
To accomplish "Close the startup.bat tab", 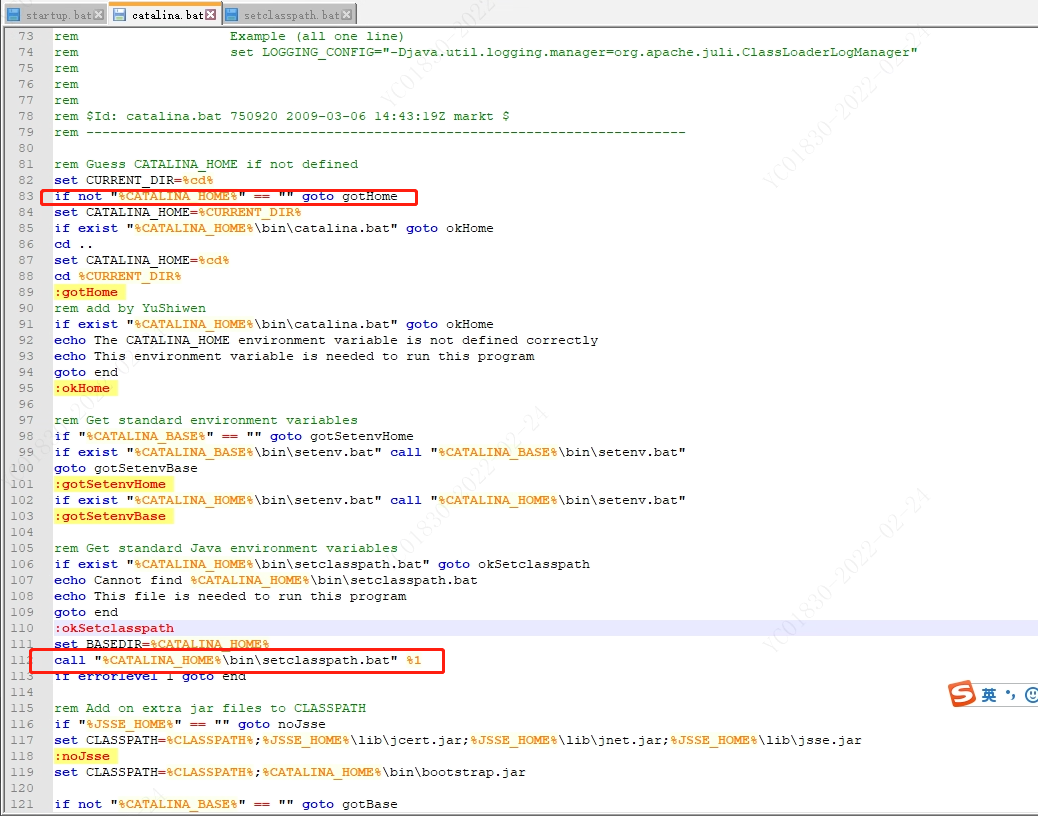I will click(x=99, y=15).
